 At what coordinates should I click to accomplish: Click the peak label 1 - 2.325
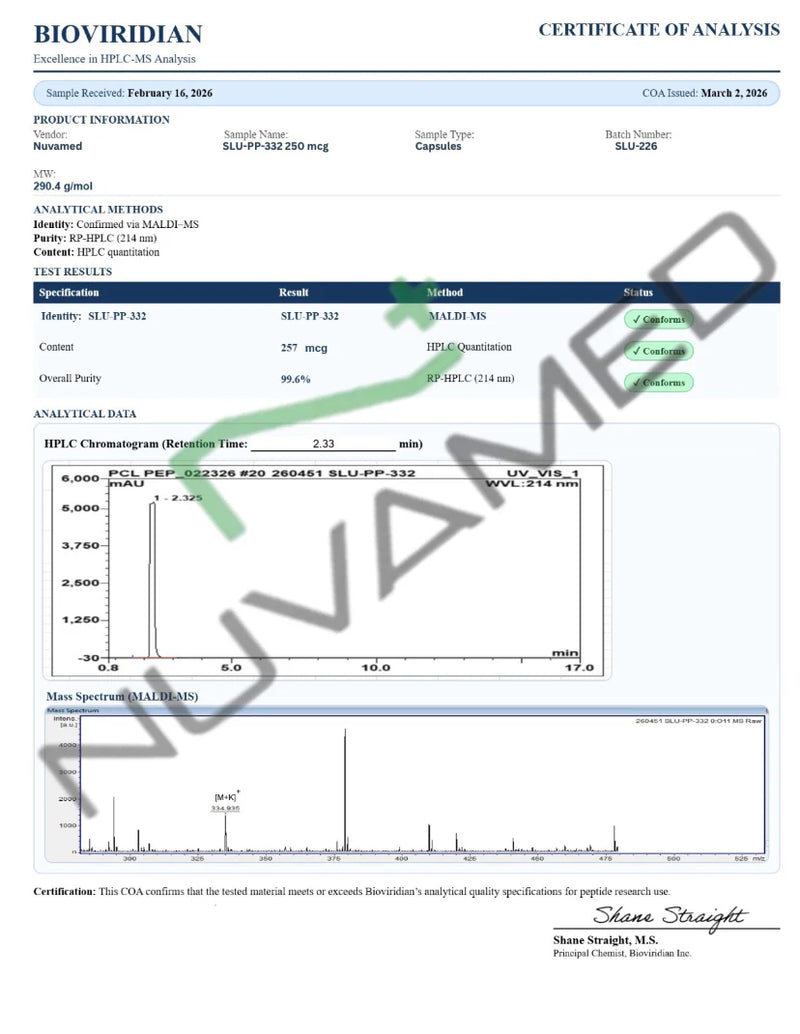pos(178,497)
